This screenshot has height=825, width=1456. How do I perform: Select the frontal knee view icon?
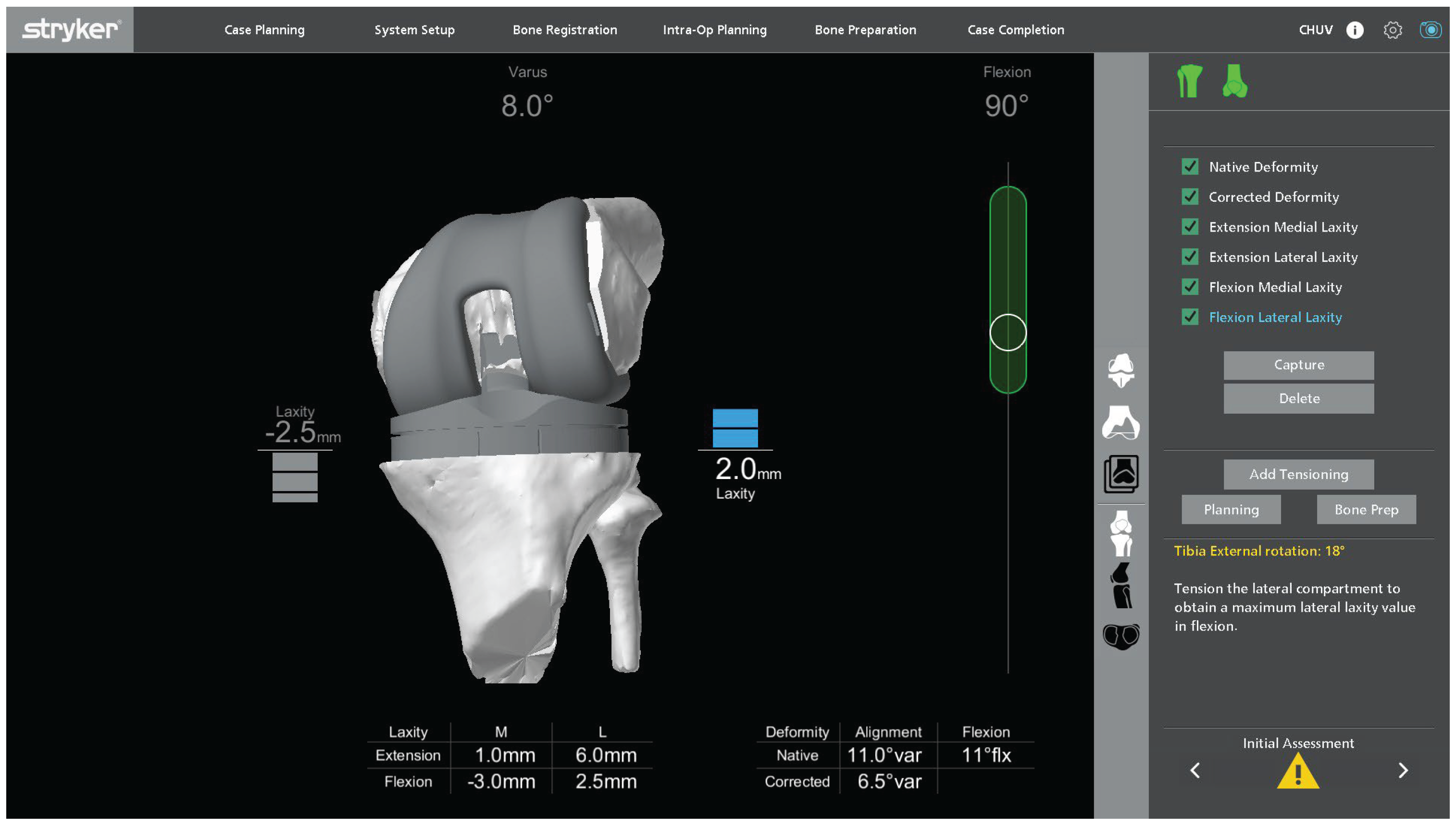[1120, 533]
